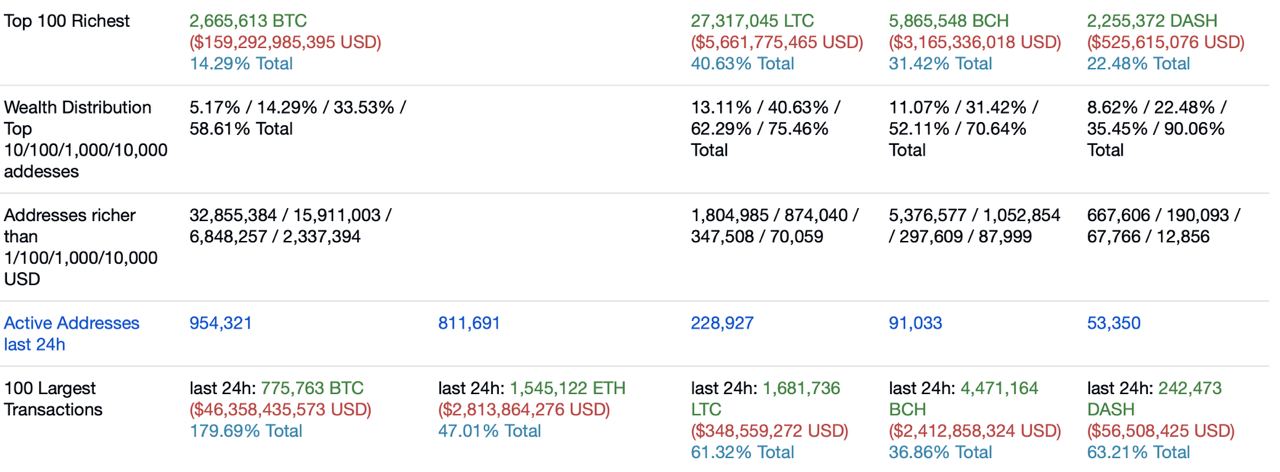The height and width of the screenshot is (472, 1280).
Task: Select the 242,473 DASH last 24h amount
Action: click(1154, 399)
